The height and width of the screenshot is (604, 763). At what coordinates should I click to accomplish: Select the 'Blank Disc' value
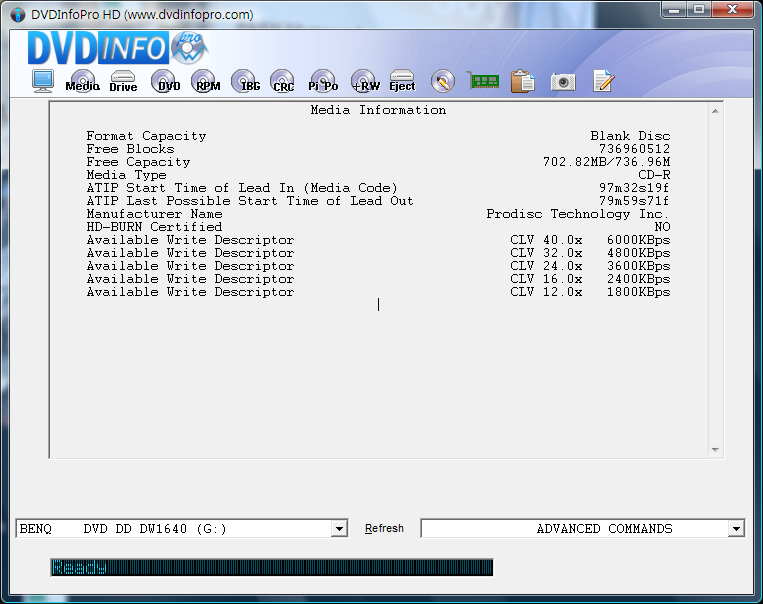630,136
